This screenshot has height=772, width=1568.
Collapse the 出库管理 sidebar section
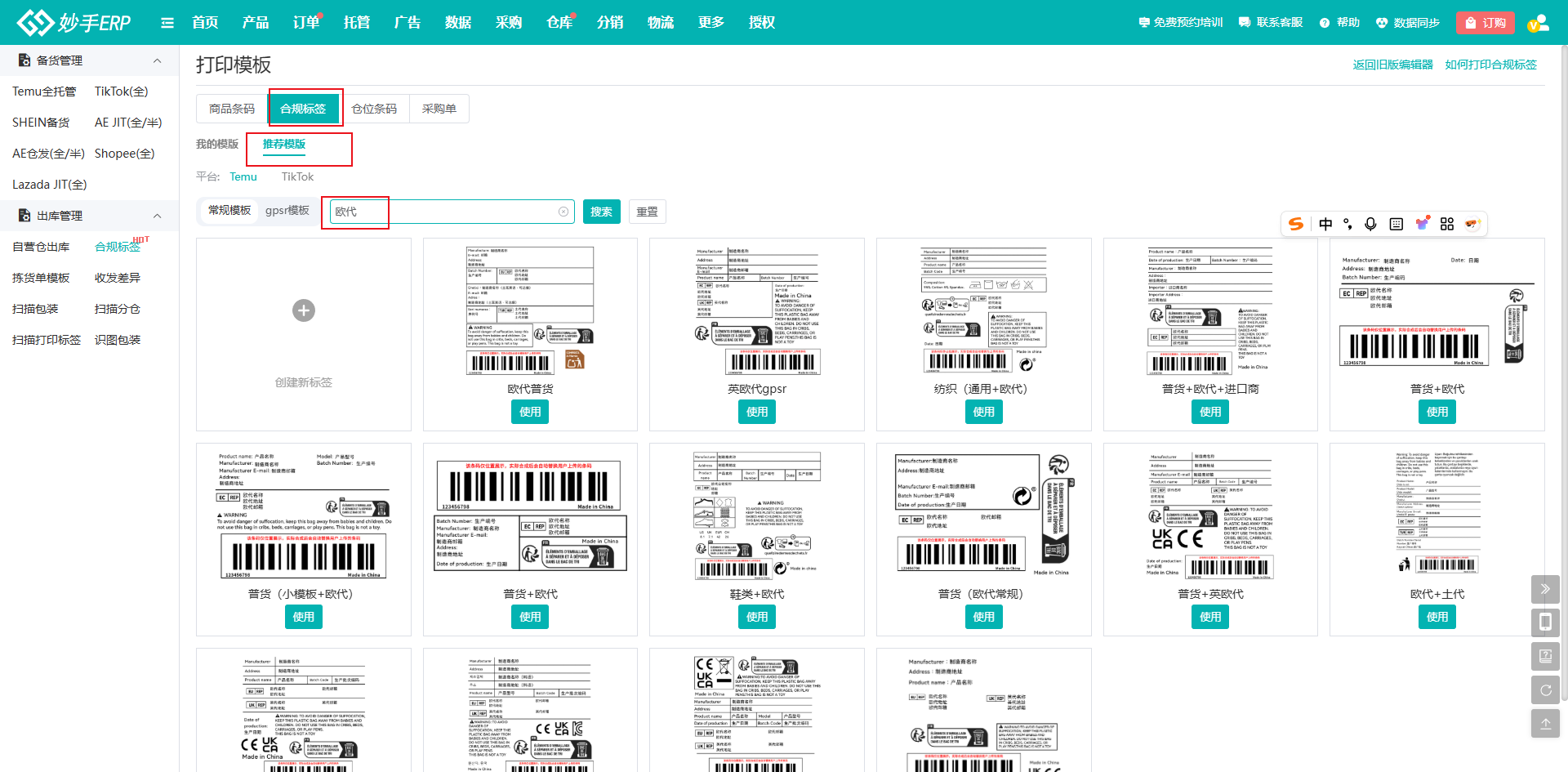pos(157,216)
